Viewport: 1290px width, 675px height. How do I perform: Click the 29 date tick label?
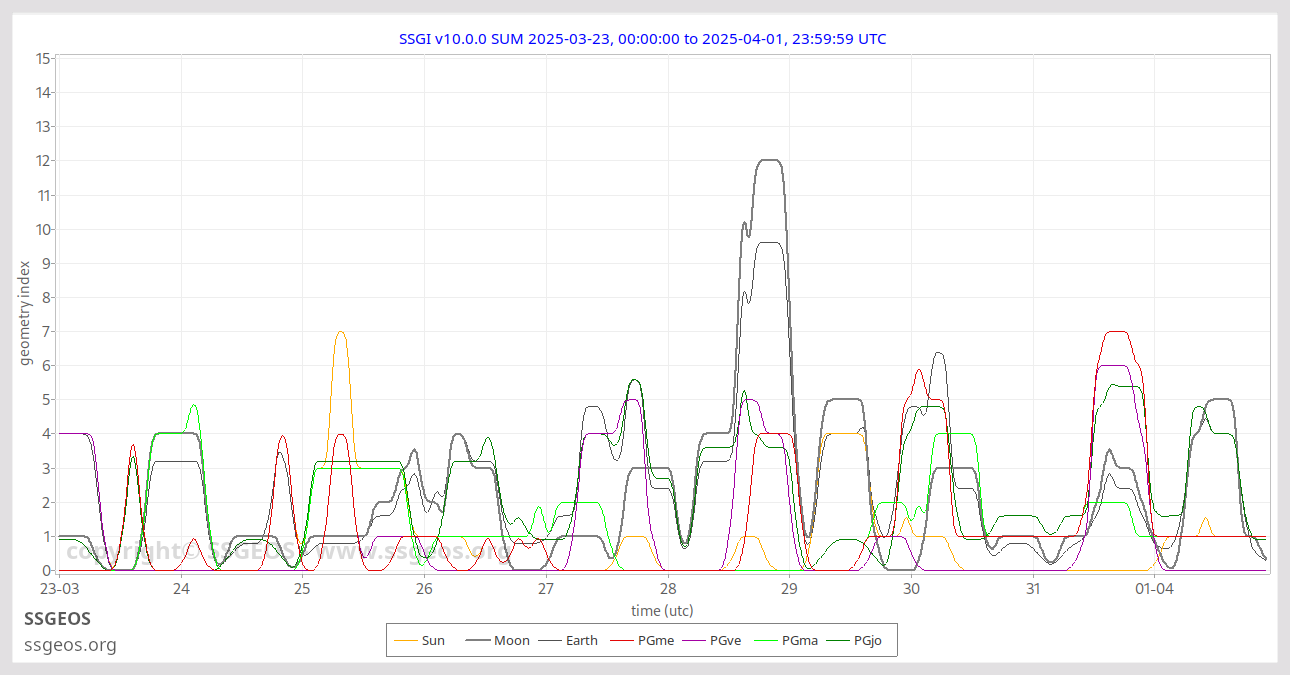pos(789,589)
